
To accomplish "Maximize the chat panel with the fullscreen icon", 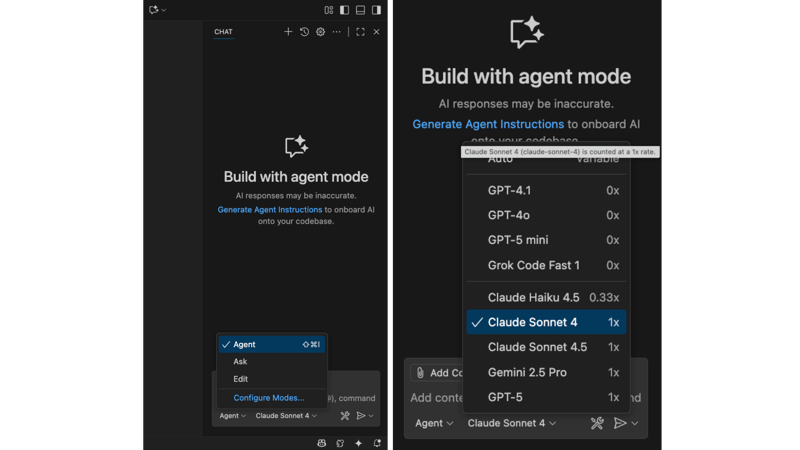I will click(x=360, y=32).
